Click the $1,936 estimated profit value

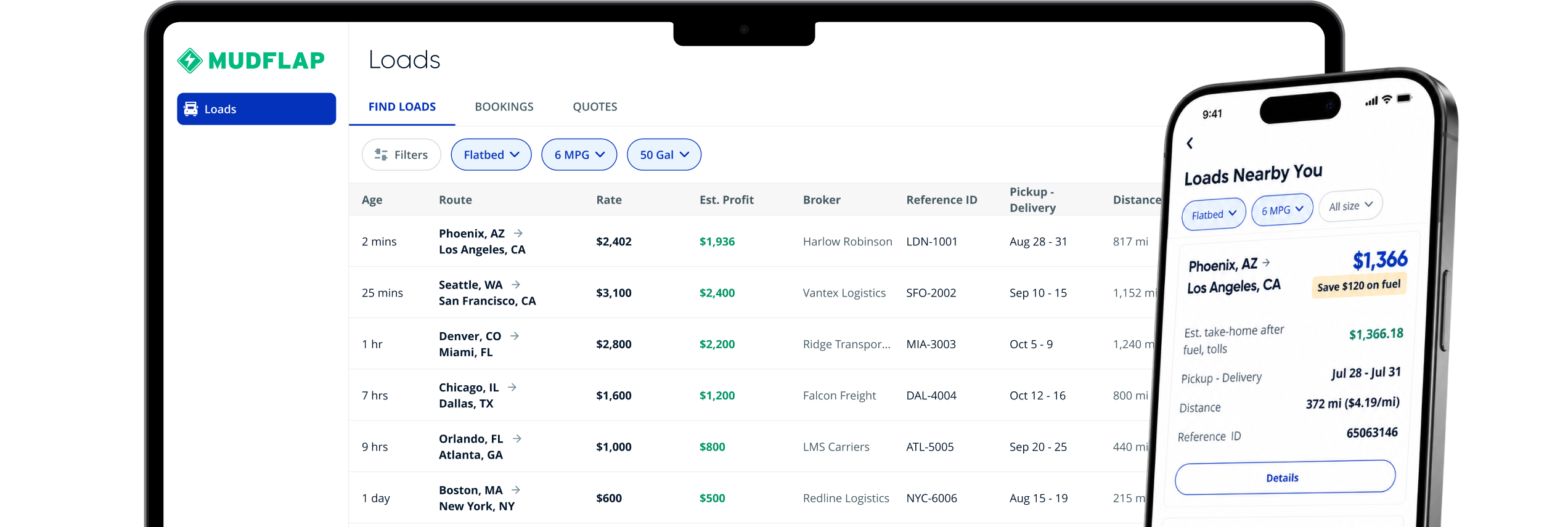[x=717, y=242]
